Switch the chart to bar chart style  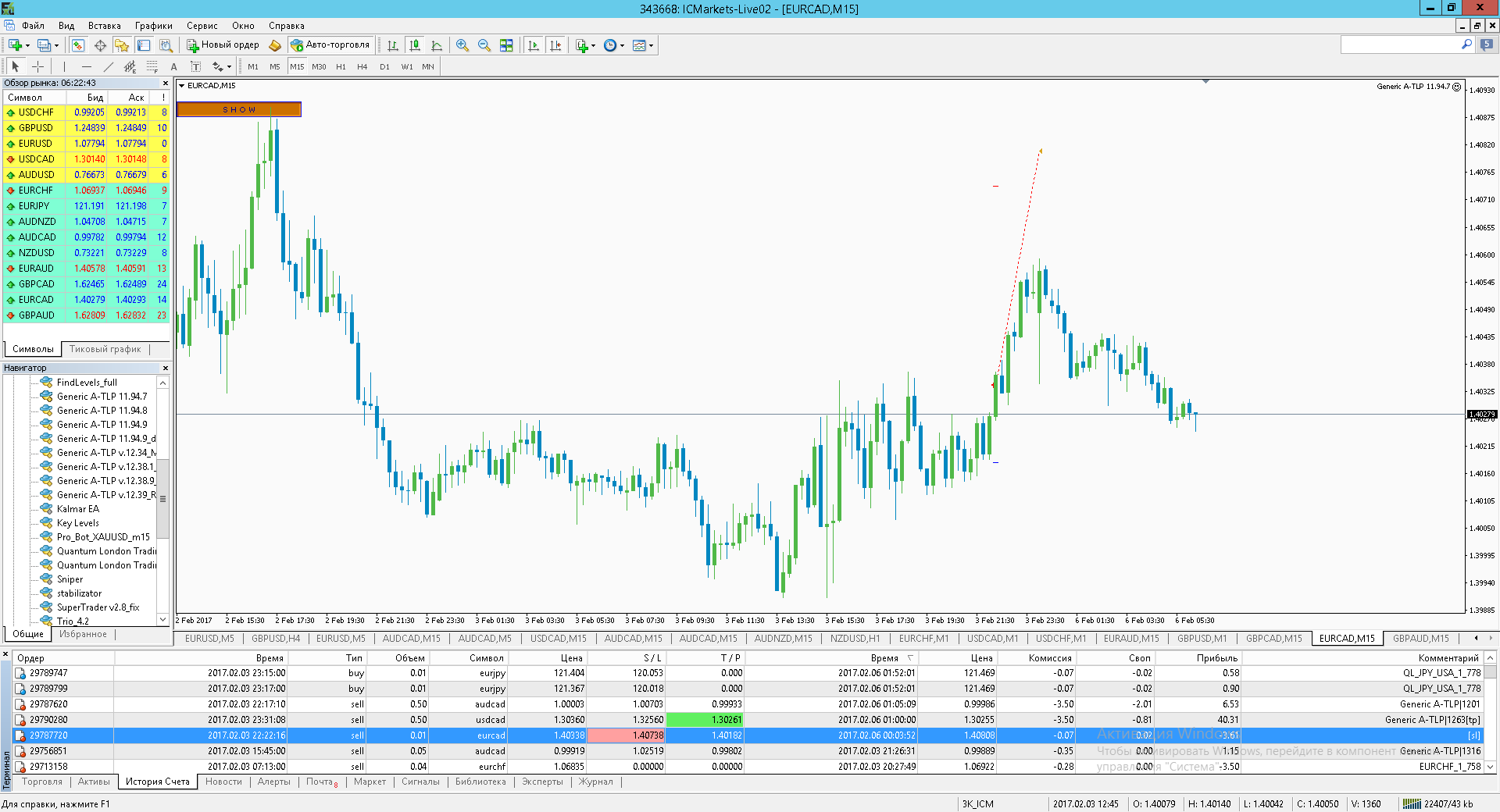point(393,45)
